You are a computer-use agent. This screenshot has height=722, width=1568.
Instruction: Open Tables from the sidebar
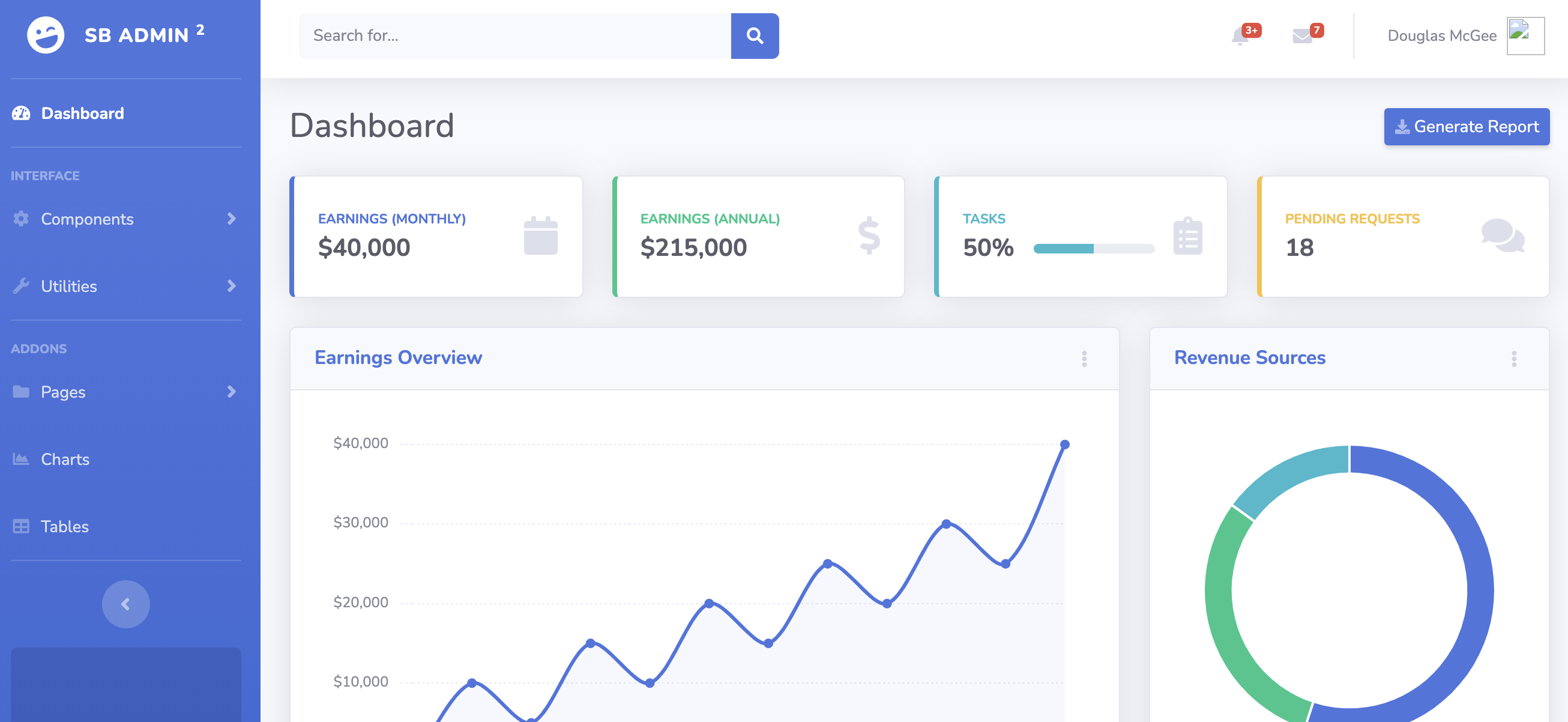64,526
